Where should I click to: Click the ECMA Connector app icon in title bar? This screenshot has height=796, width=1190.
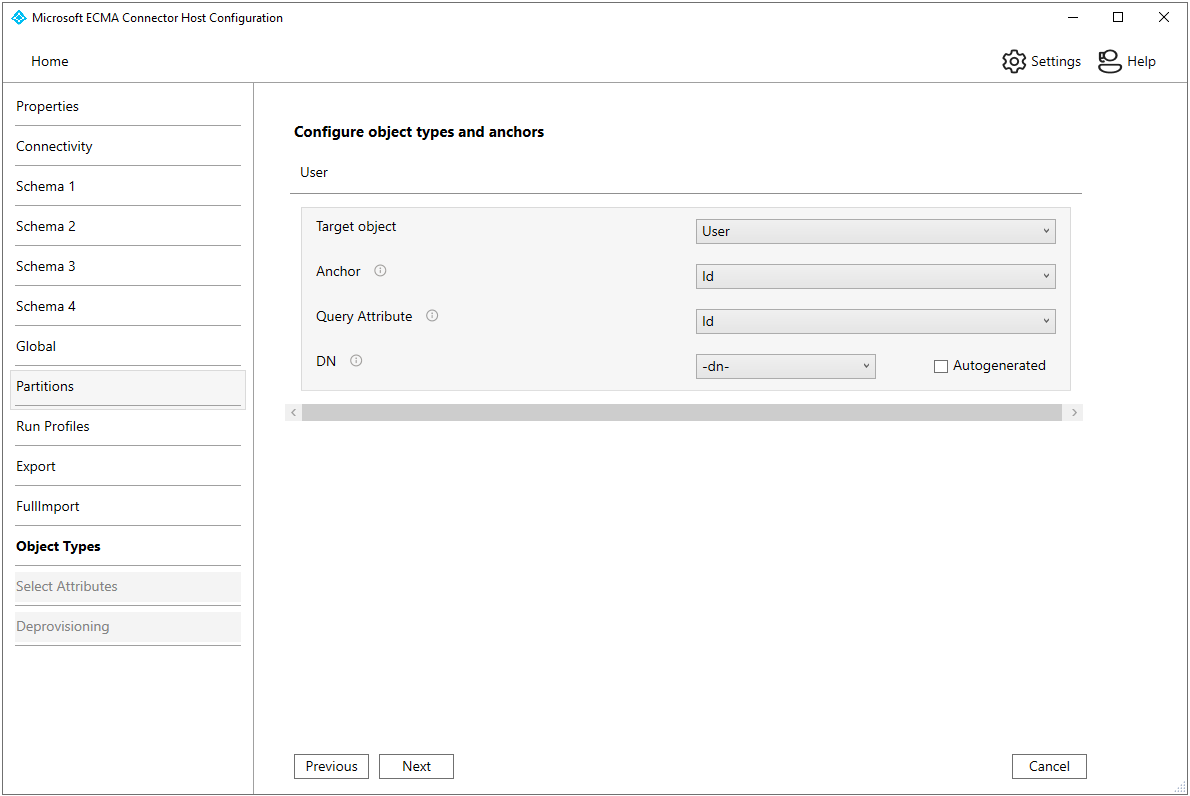(19, 18)
